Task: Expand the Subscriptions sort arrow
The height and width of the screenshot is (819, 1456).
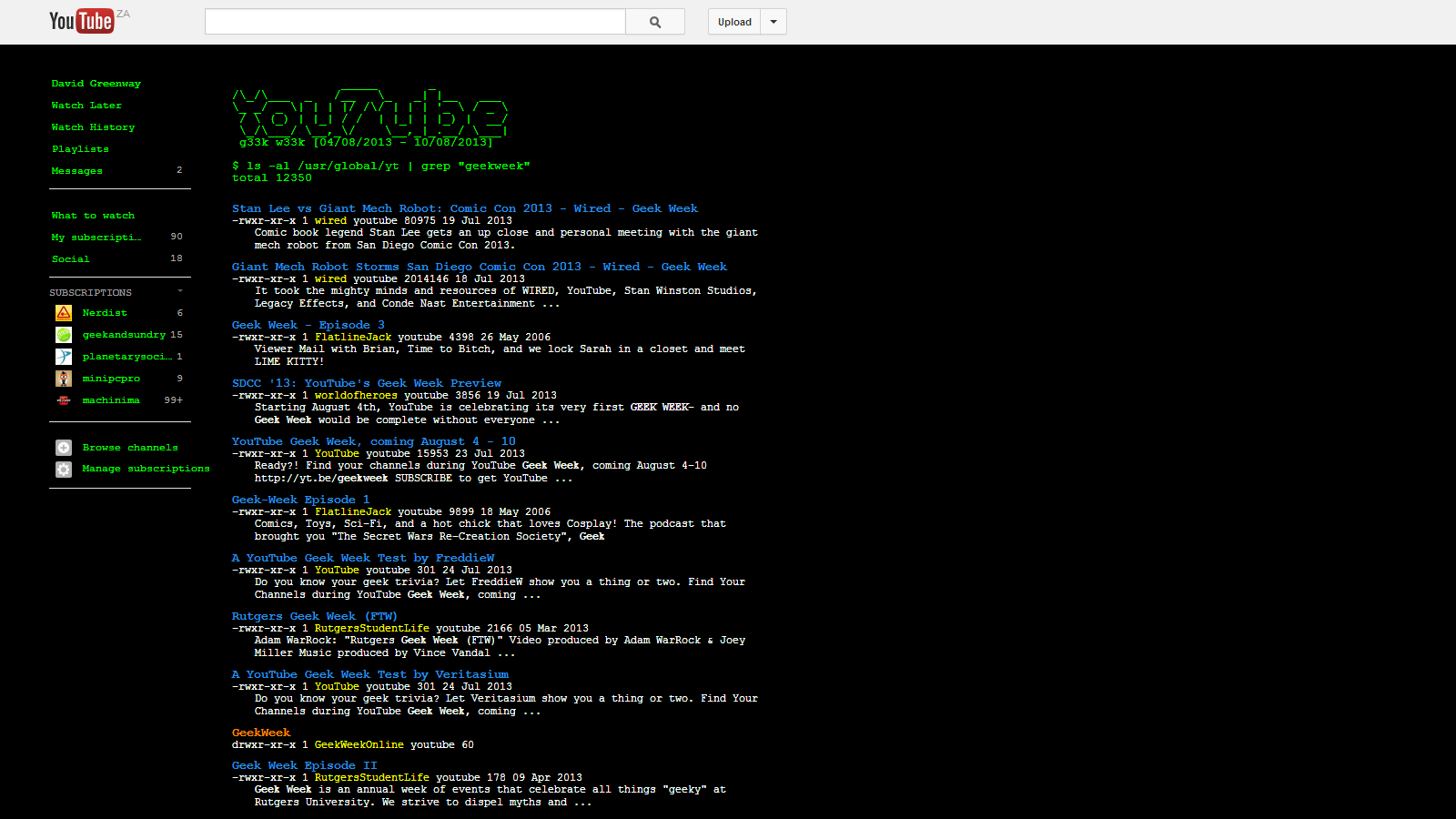Action: pyautogui.click(x=180, y=291)
